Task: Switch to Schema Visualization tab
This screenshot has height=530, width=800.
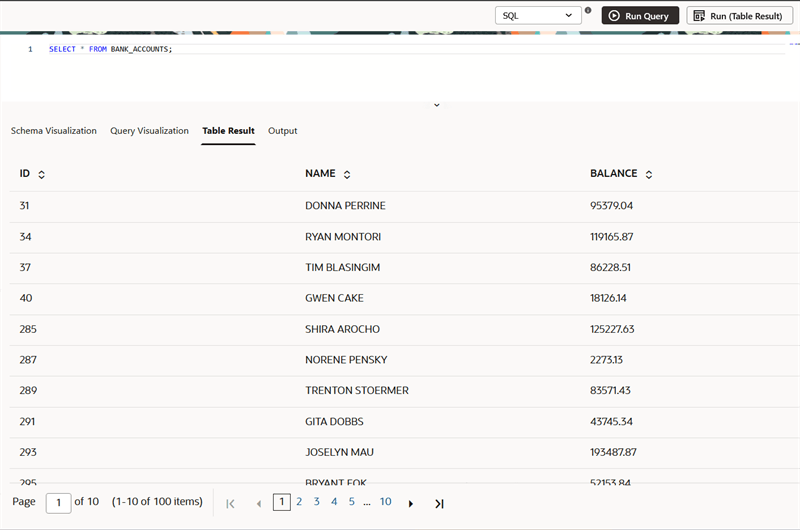Action: point(54,131)
